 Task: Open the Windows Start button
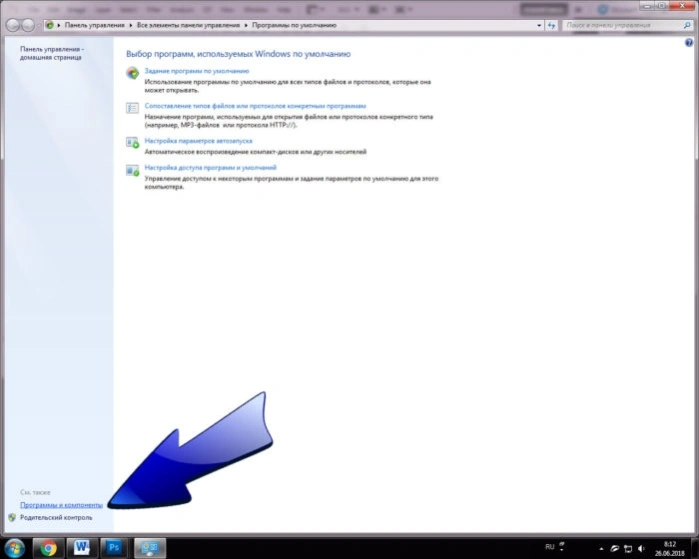point(14,548)
